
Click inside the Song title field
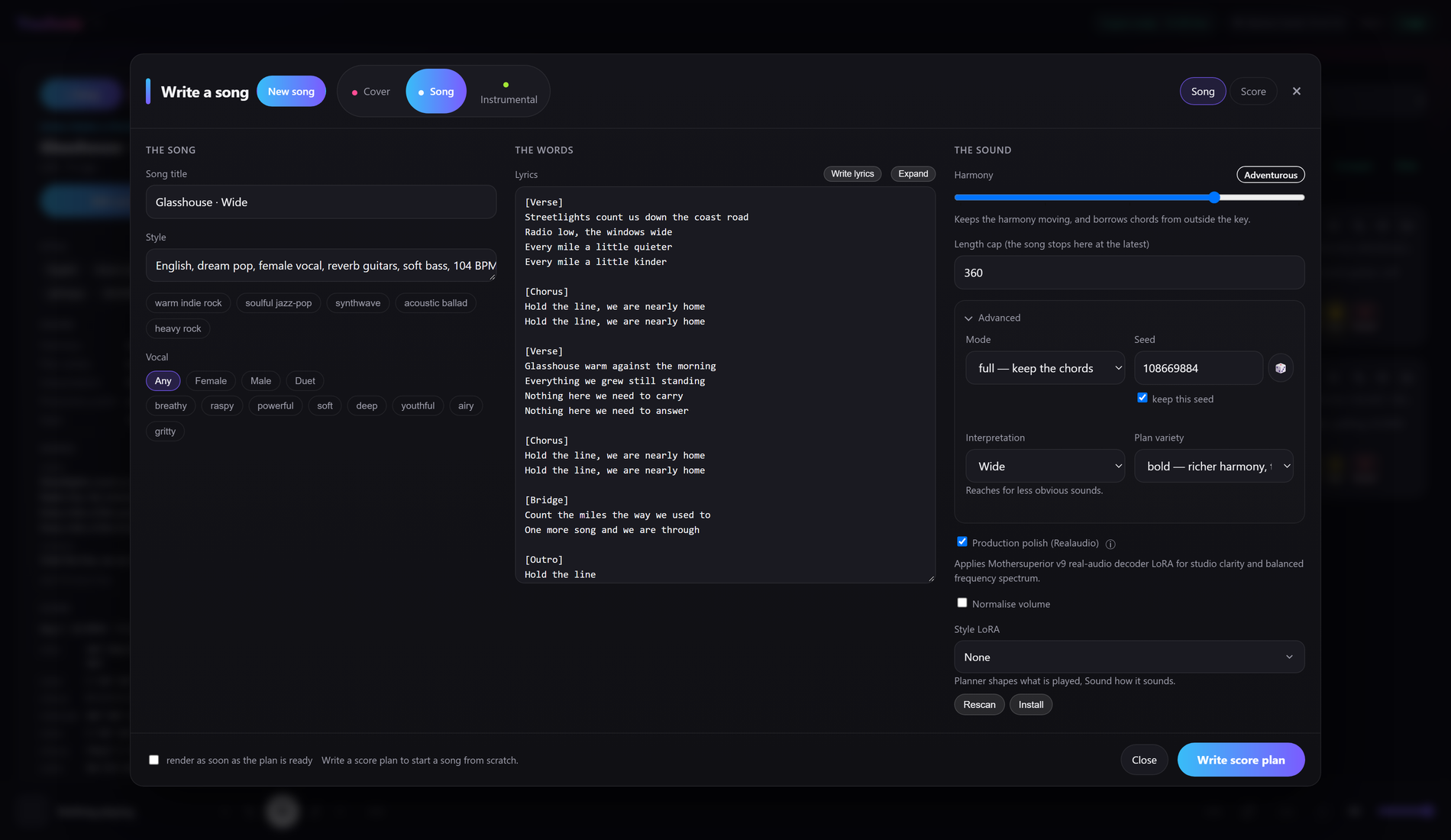tap(321, 202)
